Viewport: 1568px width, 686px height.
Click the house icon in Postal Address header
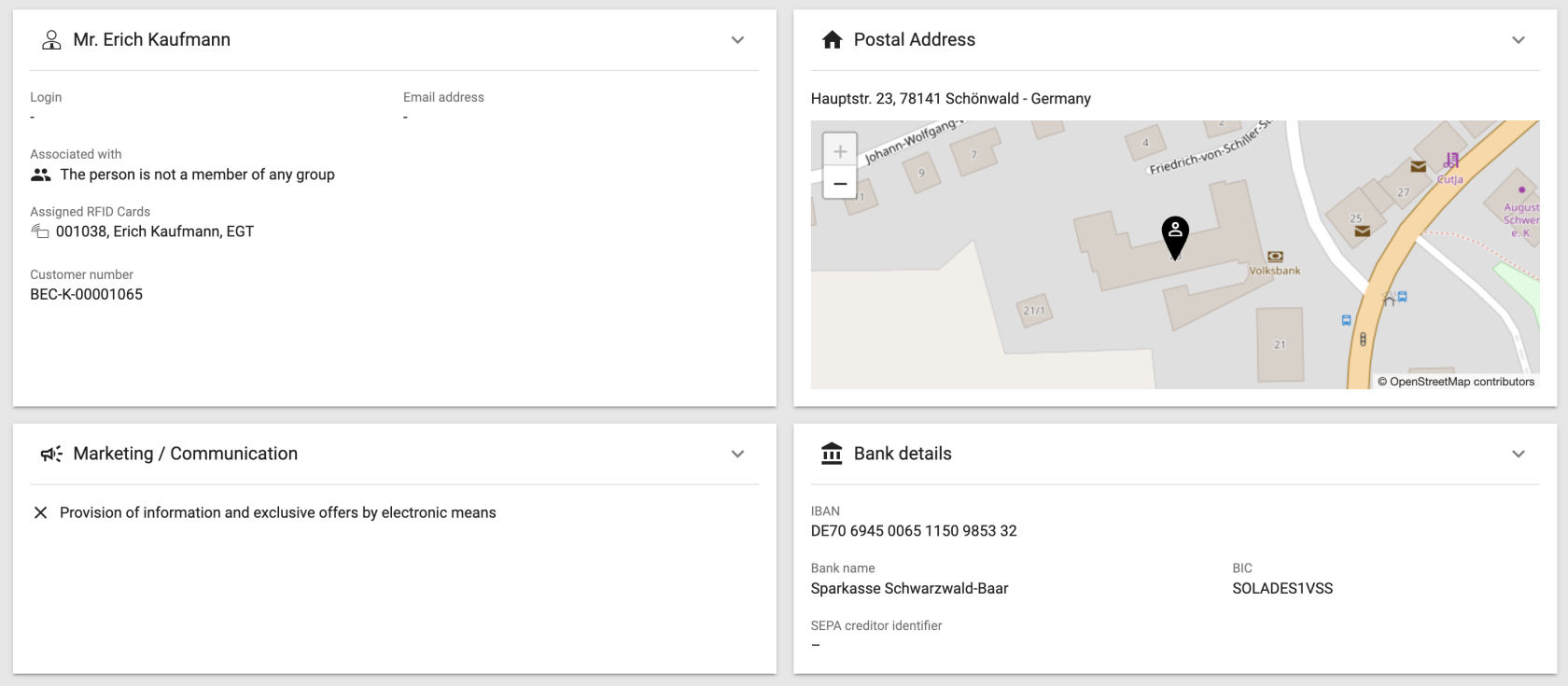pos(832,40)
